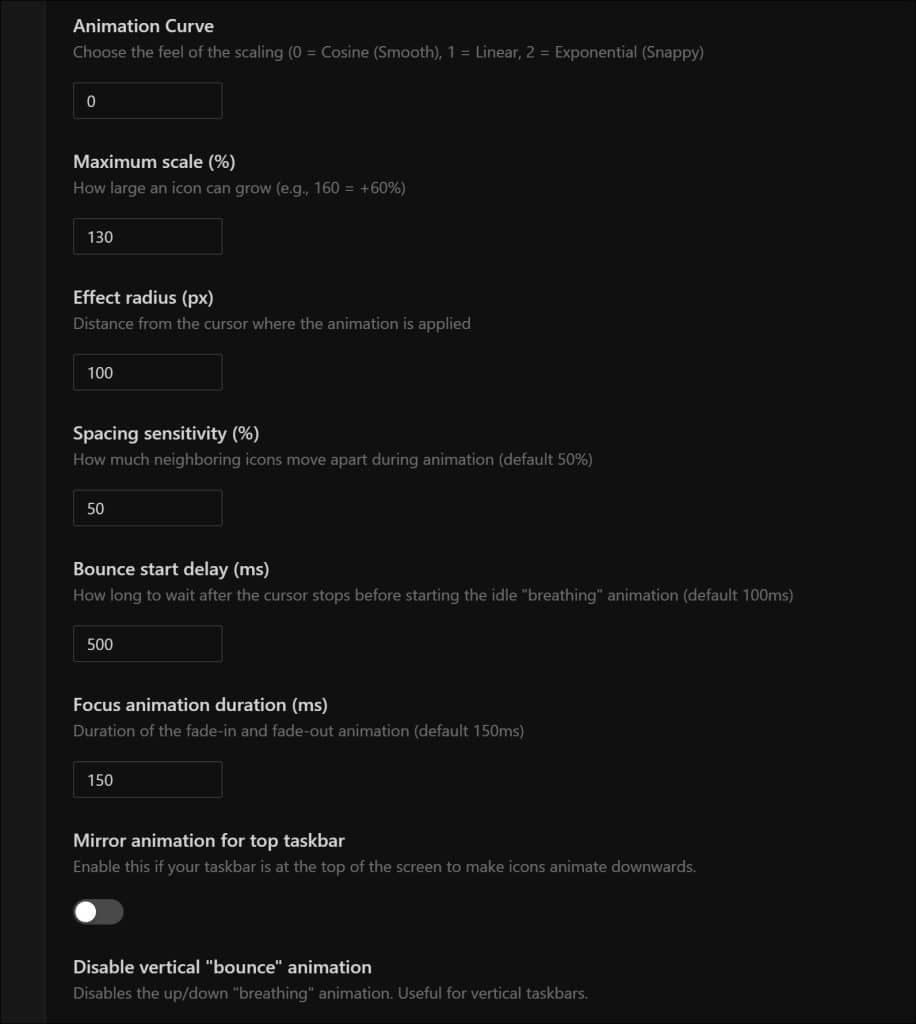This screenshot has height=1024, width=916.
Task: Click the Effect radius input field showing 100
Action: 147,371
